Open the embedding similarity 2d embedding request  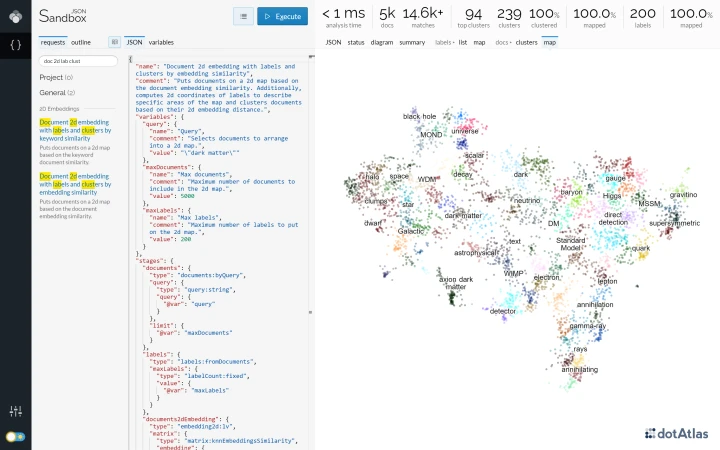click(x=75, y=184)
